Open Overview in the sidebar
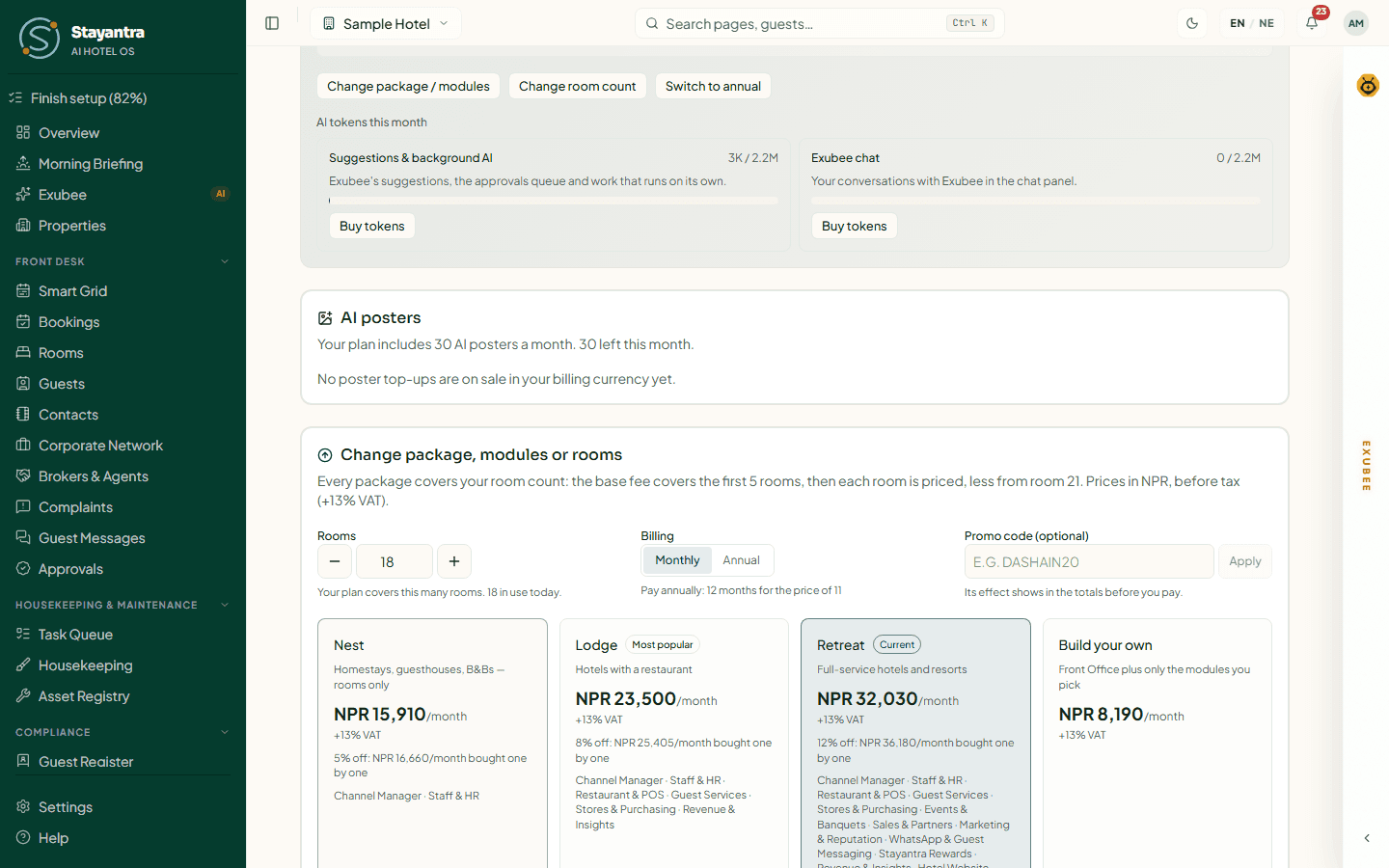 click(123, 133)
